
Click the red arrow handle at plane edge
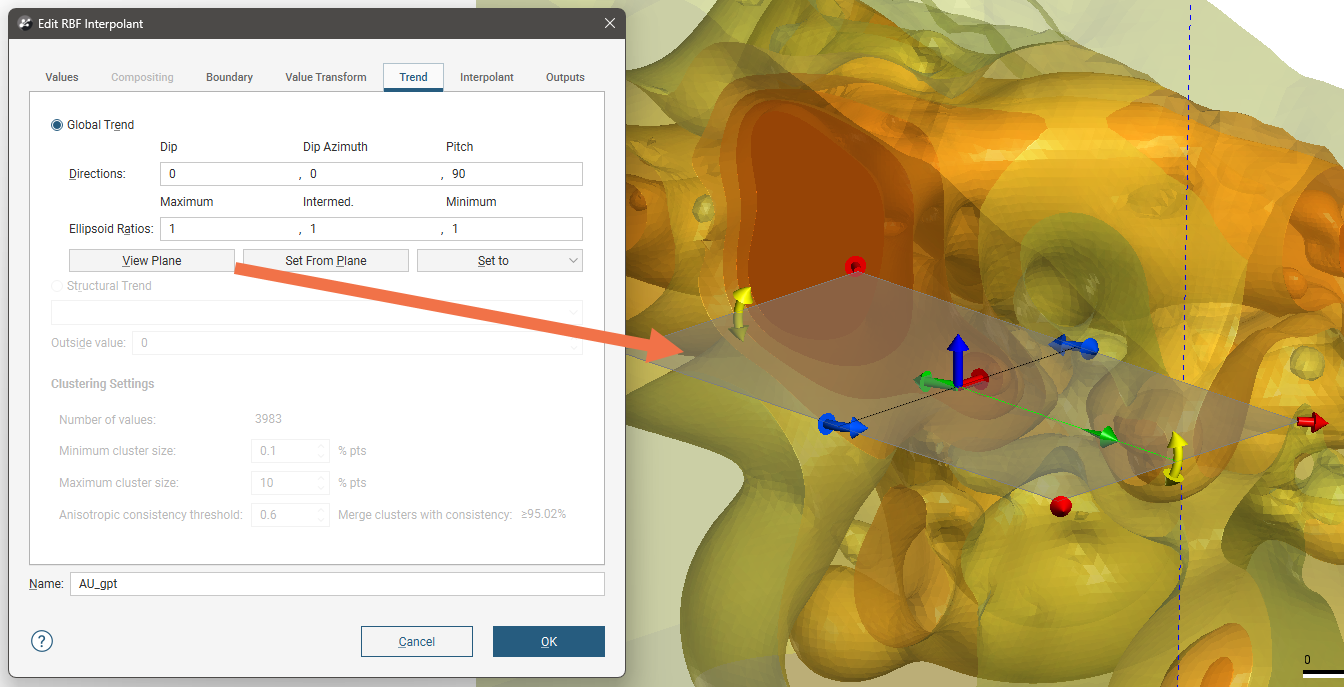click(x=1312, y=423)
